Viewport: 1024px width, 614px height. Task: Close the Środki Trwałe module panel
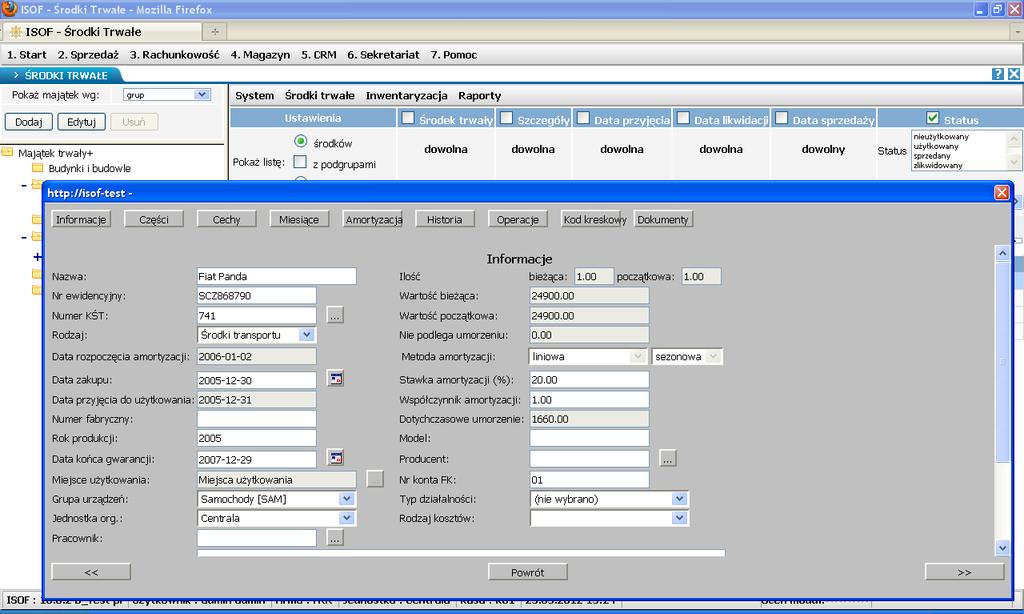click(x=1014, y=74)
